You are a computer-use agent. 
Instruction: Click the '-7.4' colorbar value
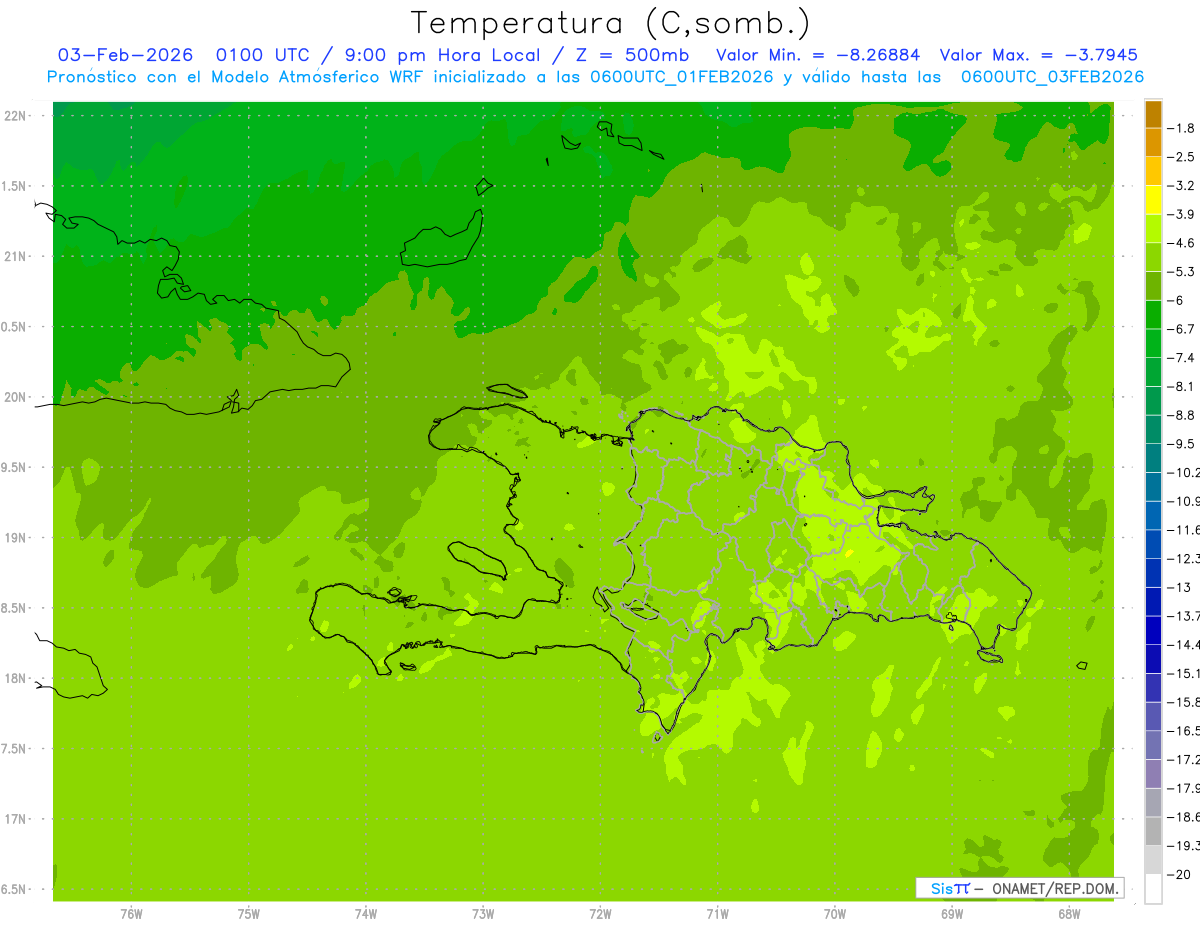(x=1181, y=358)
